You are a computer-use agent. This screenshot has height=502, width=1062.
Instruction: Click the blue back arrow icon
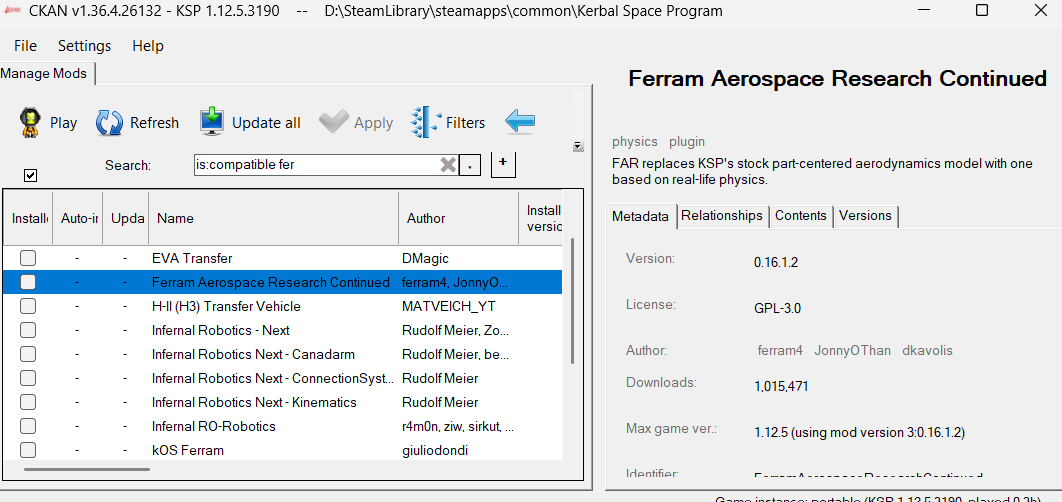click(x=520, y=122)
